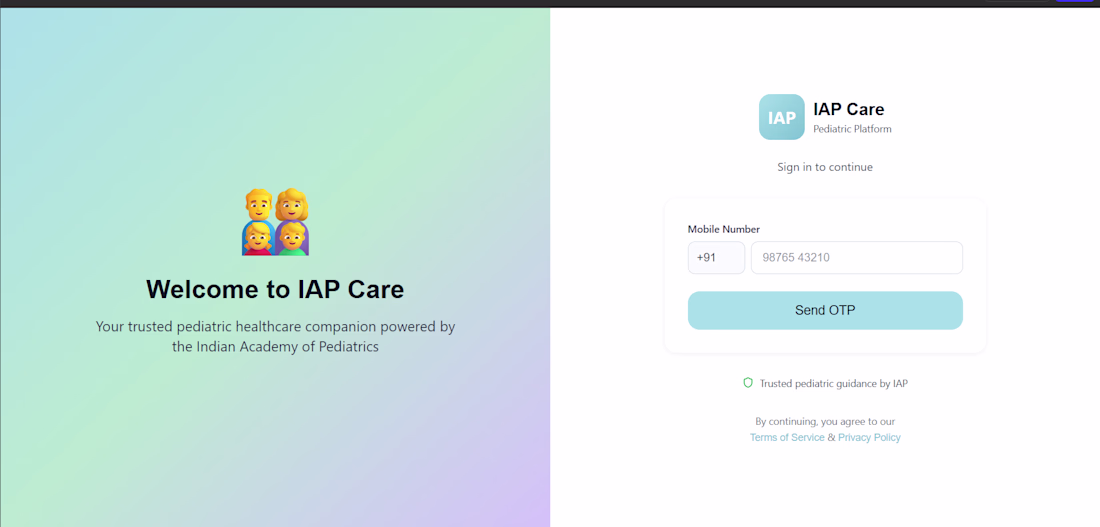
Task: Click the By continuing, you agree text
Action: [825, 421]
